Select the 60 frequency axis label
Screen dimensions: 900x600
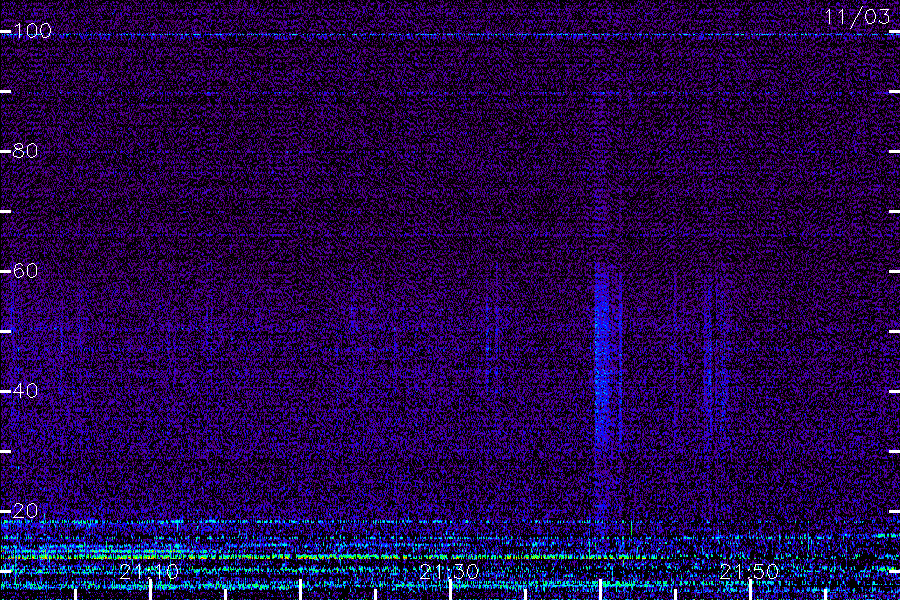click(25, 271)
